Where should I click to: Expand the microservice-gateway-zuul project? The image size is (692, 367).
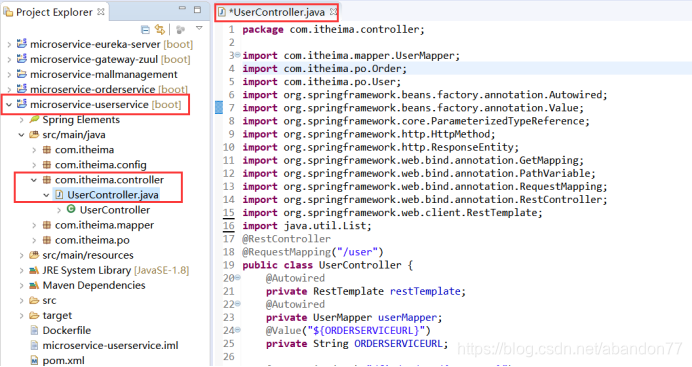pyautogui.click(x=9, y=60)
